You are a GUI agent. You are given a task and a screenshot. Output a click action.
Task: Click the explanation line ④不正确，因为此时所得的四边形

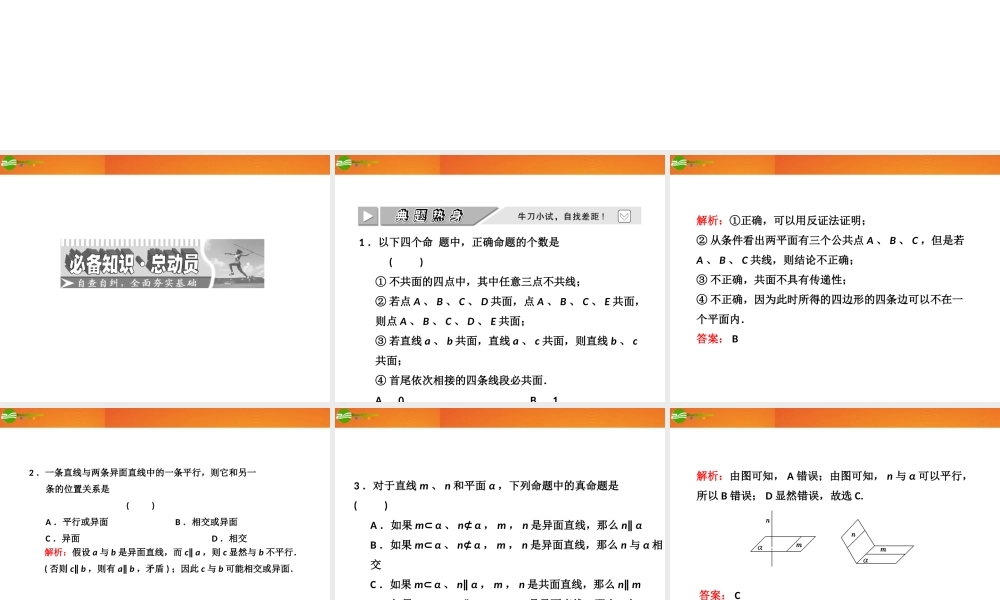[x=830, y=309]
